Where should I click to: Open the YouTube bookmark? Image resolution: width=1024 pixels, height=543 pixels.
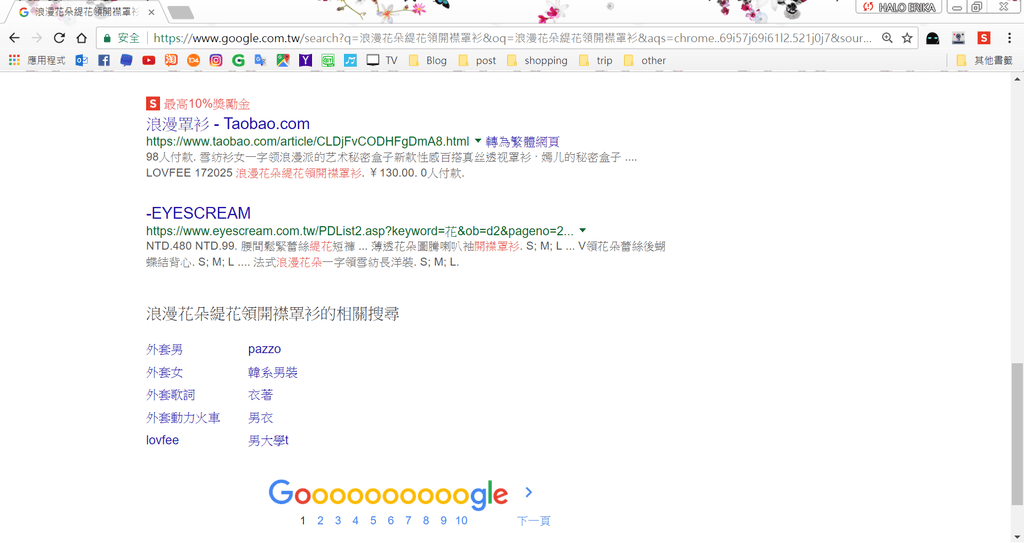[x=148, y=60]
